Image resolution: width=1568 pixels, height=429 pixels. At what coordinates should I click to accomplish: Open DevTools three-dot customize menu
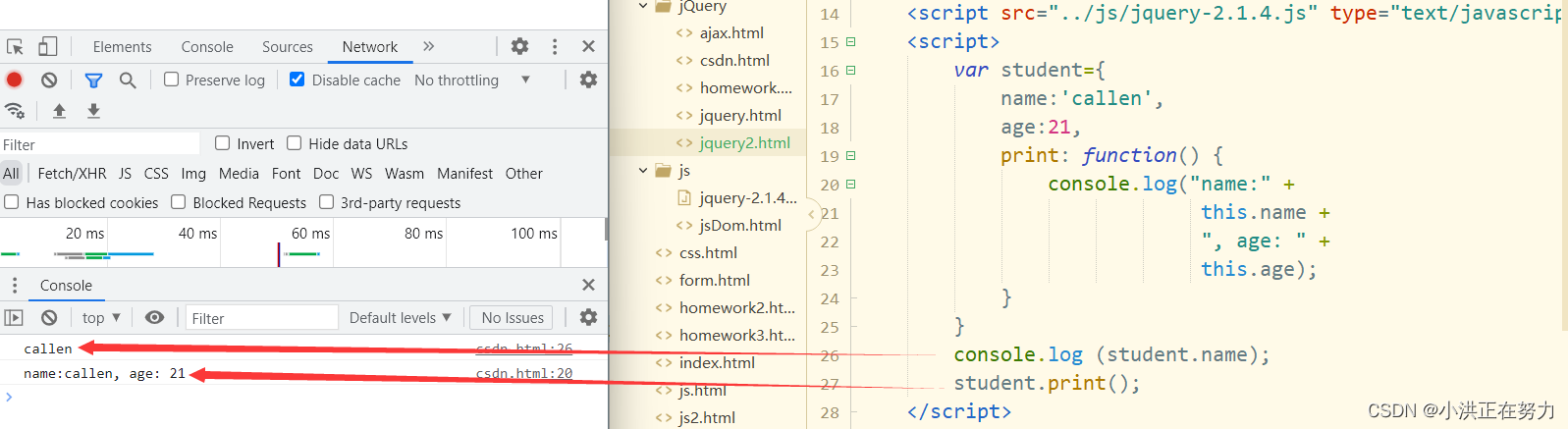click(555, 46)
